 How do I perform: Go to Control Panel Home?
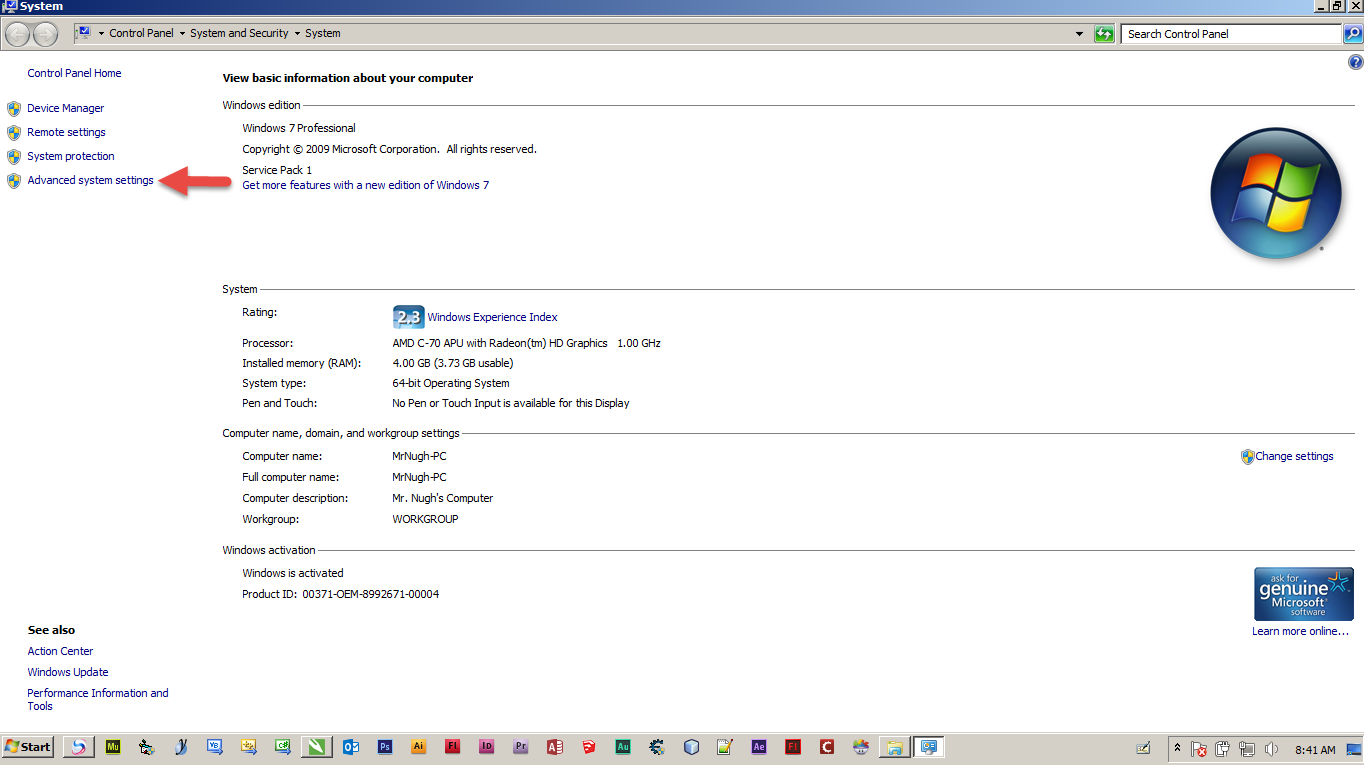(x=74, y=73)
